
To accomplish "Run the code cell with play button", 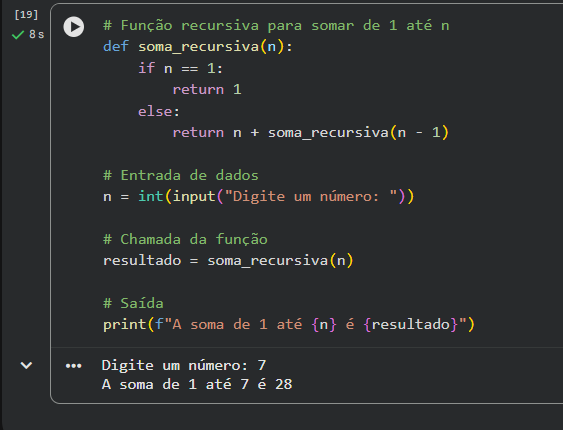I will [74, 27].
